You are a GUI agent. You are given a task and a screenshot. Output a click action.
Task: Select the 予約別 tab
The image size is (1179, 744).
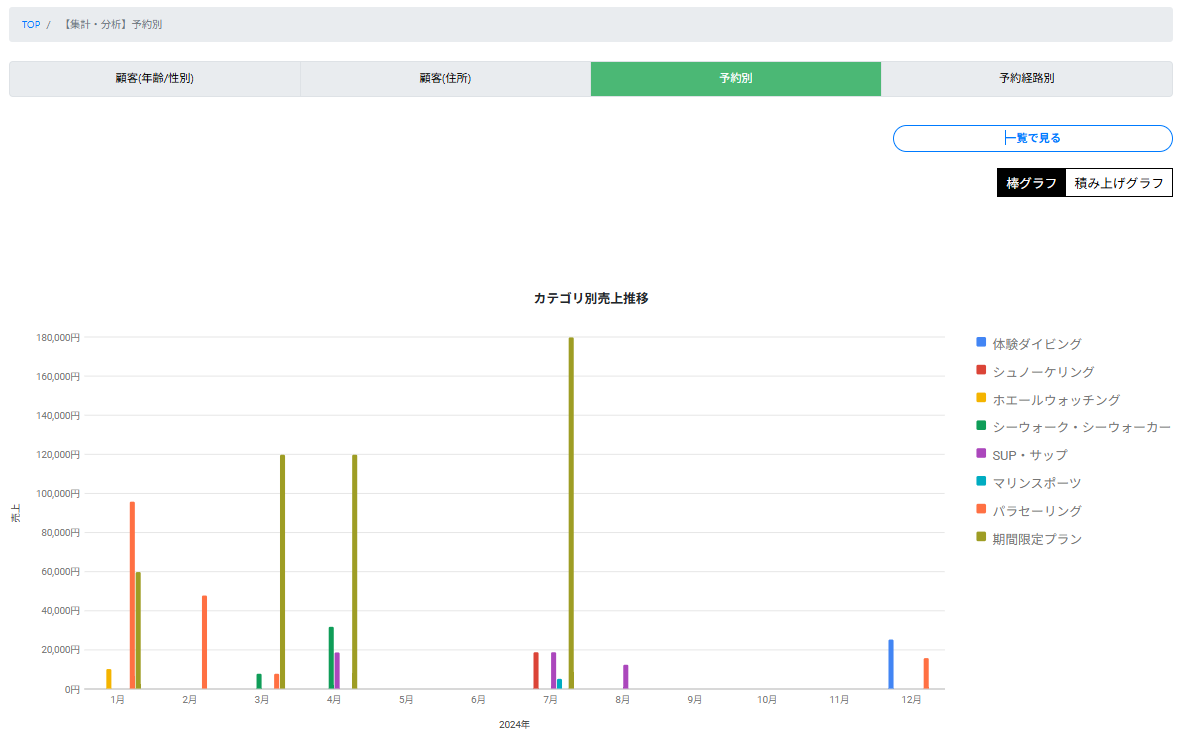(735, 78)
